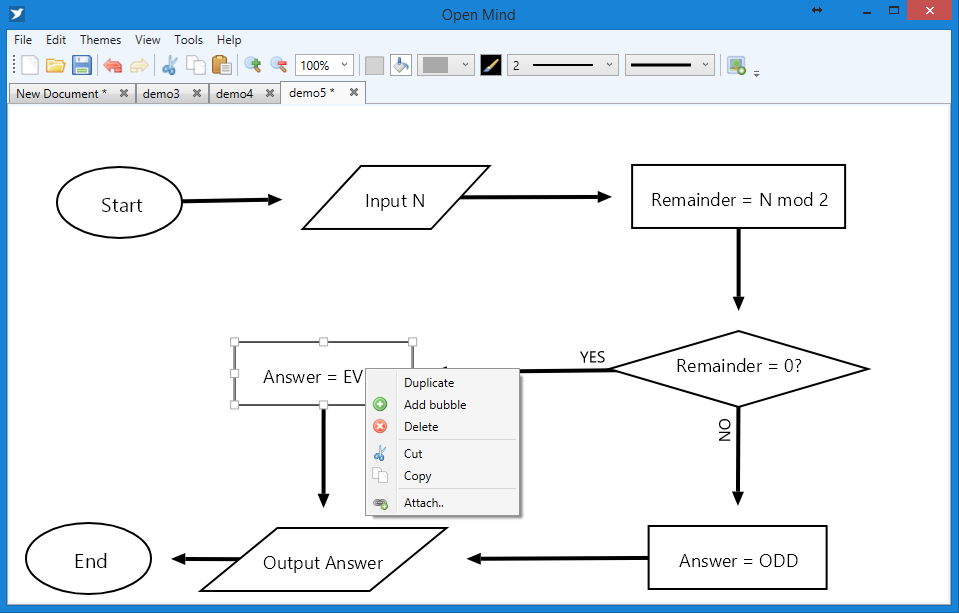
Task: Open the 100% zoom level dropdown
Action: point(324,65)
